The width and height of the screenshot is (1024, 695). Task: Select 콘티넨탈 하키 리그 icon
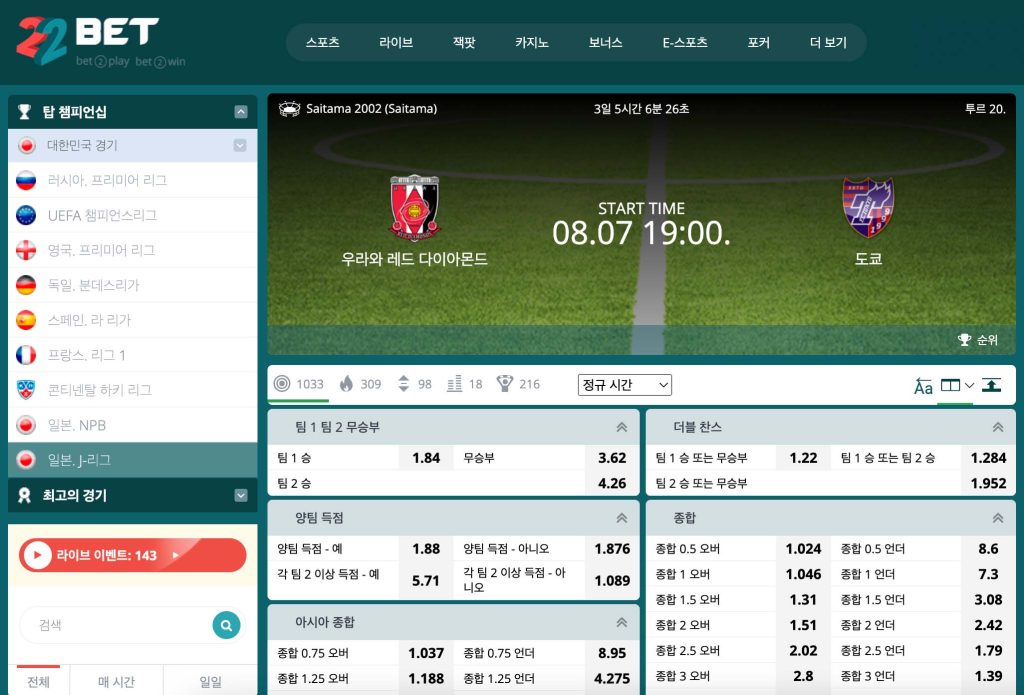click(x=26, y=390)
